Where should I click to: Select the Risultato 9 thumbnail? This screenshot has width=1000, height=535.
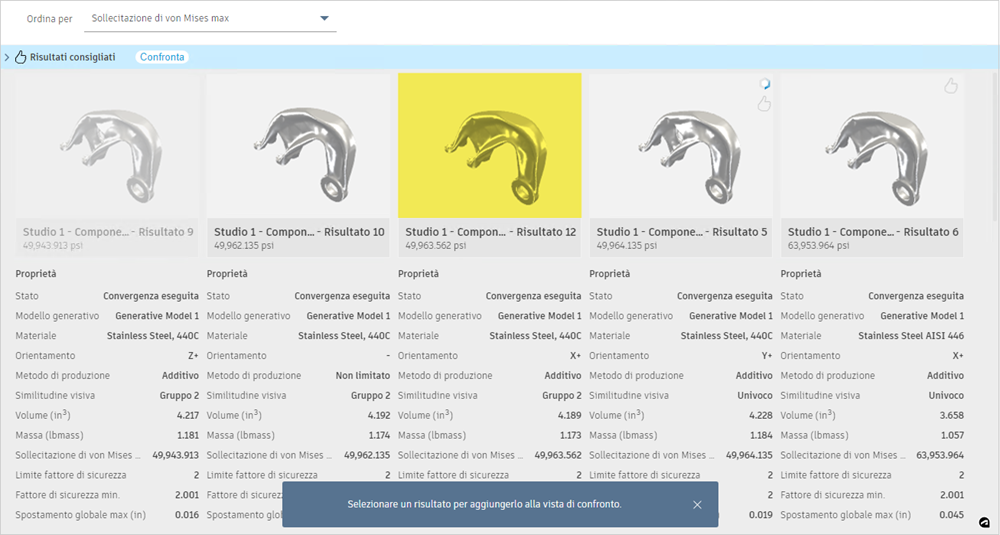[x=107, y=145]
